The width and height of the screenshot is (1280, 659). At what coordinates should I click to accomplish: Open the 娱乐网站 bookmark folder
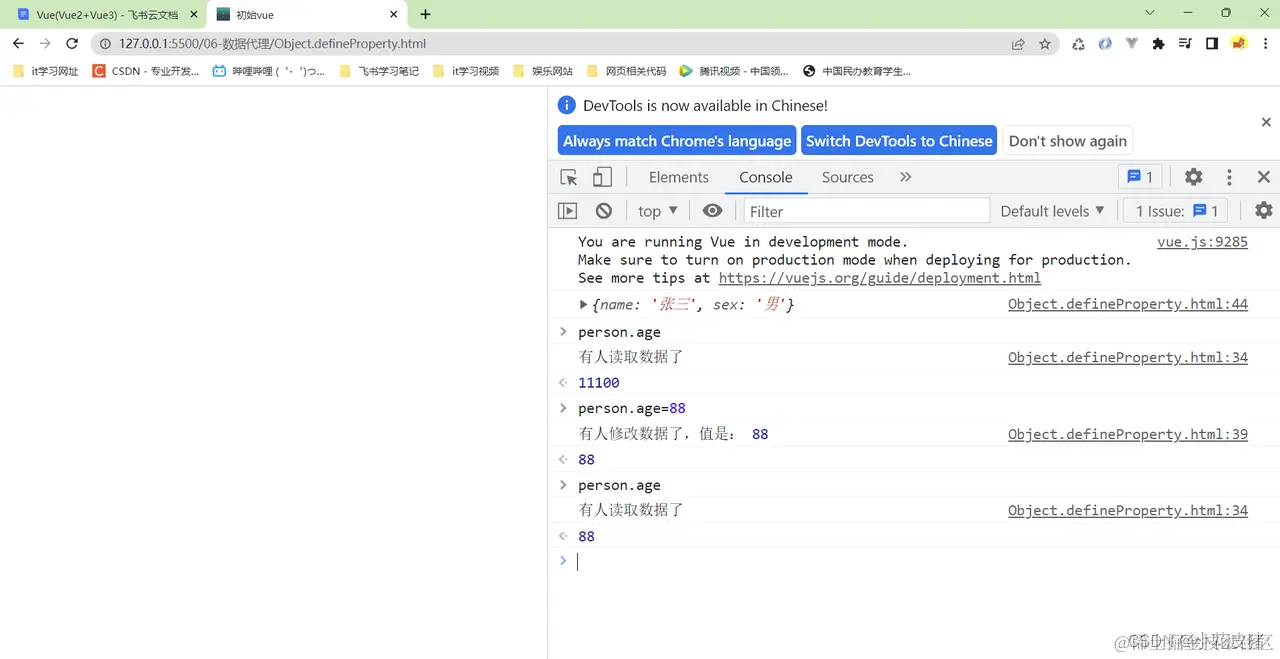coord(543,71)
